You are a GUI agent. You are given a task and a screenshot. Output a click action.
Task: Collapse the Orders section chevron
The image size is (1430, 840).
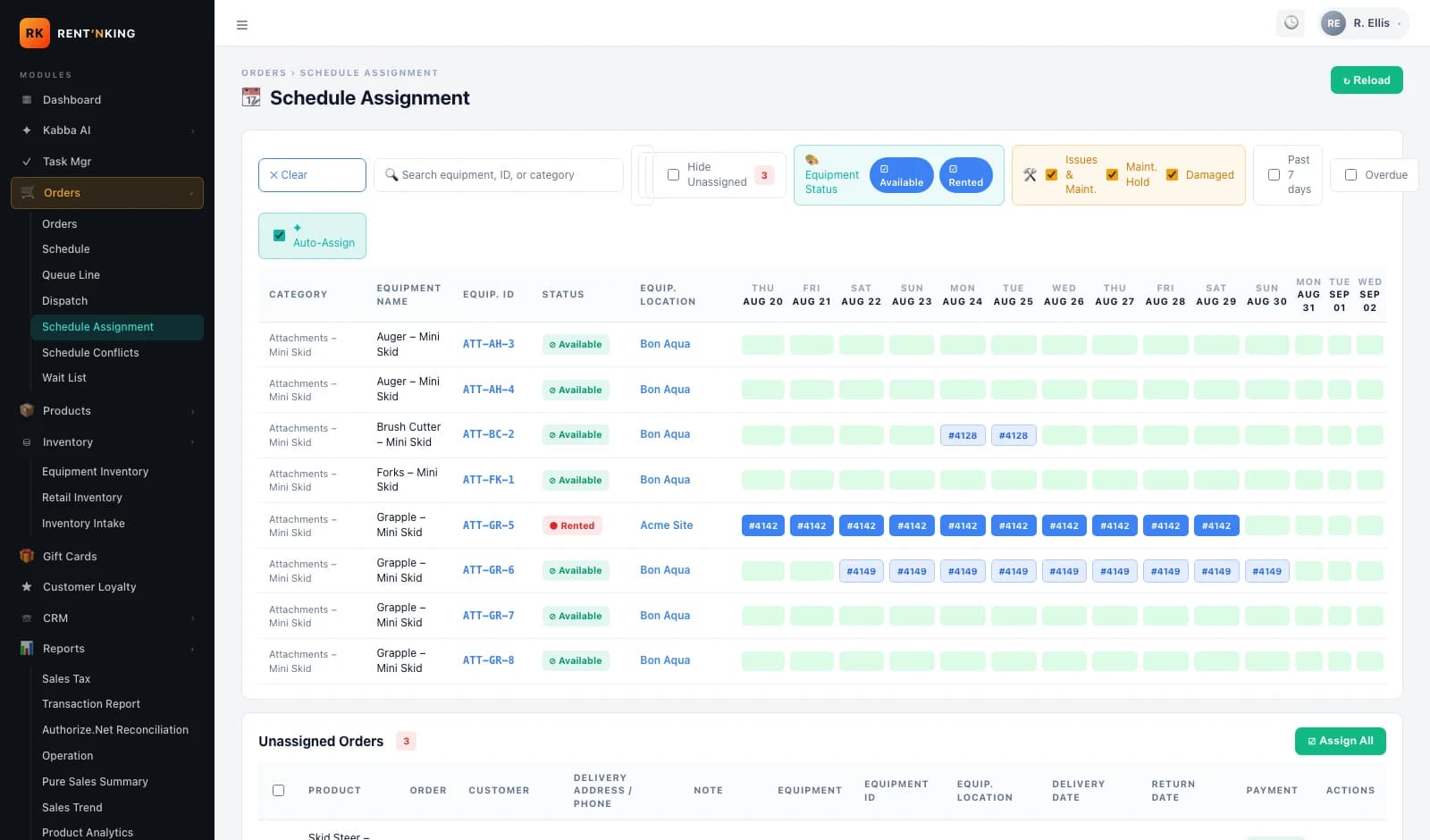click(x=192, y=194)
